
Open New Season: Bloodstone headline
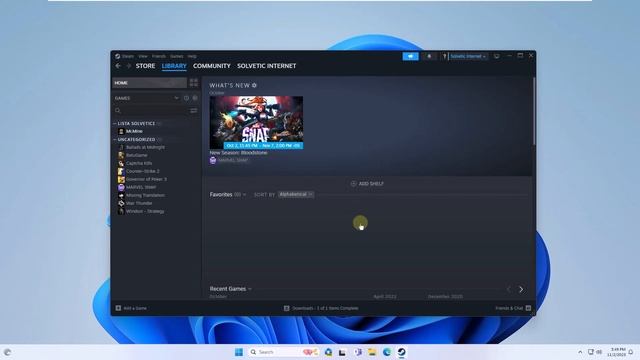[238, 153]
